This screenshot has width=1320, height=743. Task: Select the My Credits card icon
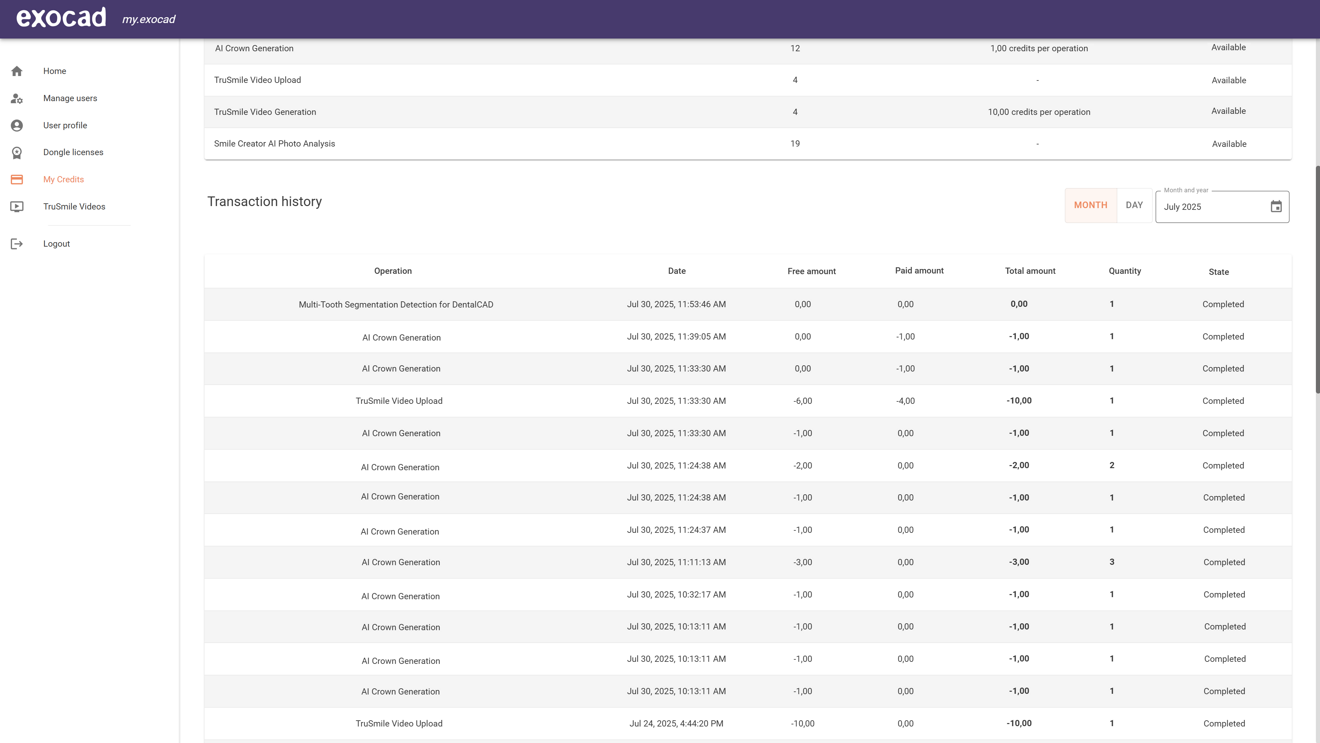pyautogui.click(x=15, y=179)
